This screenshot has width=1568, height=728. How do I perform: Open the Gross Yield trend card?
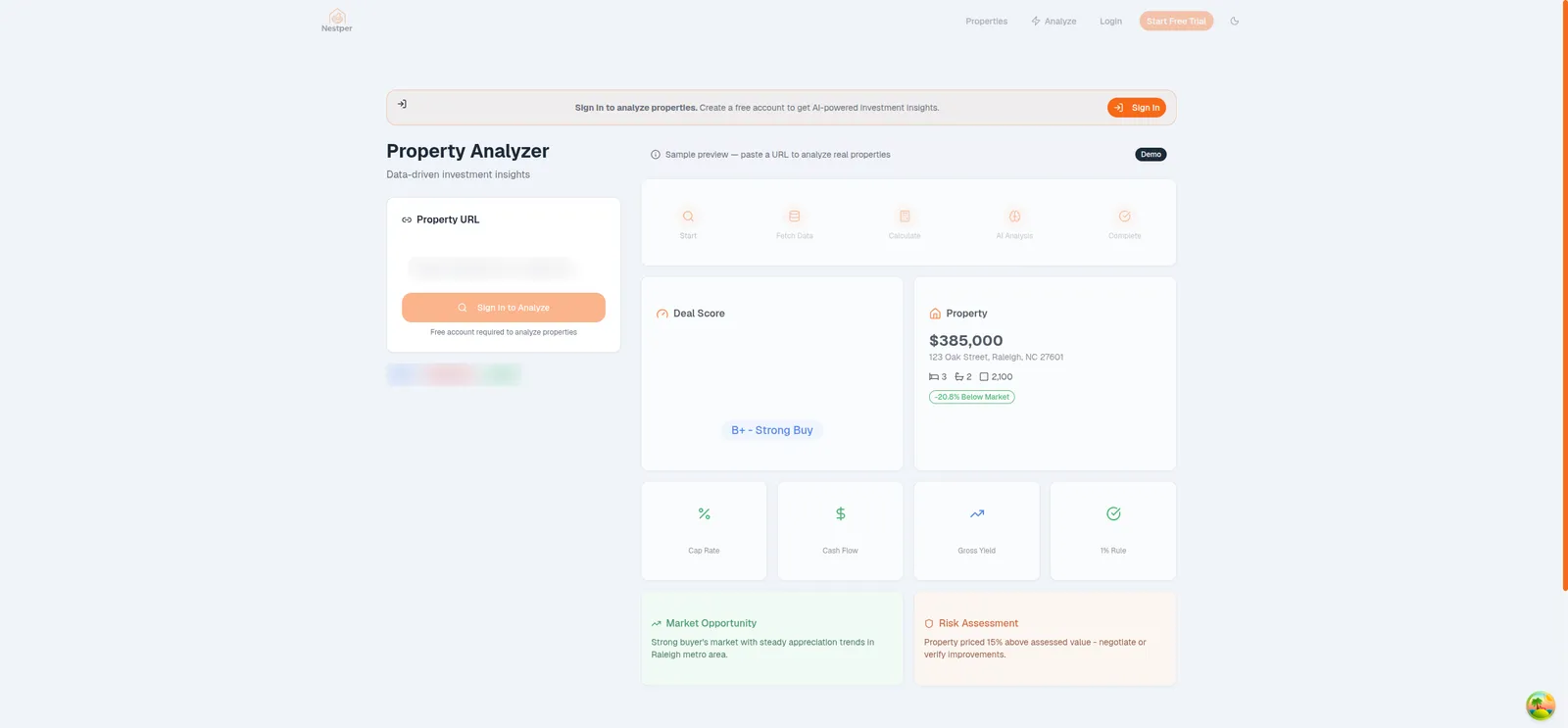click(977, 530)
